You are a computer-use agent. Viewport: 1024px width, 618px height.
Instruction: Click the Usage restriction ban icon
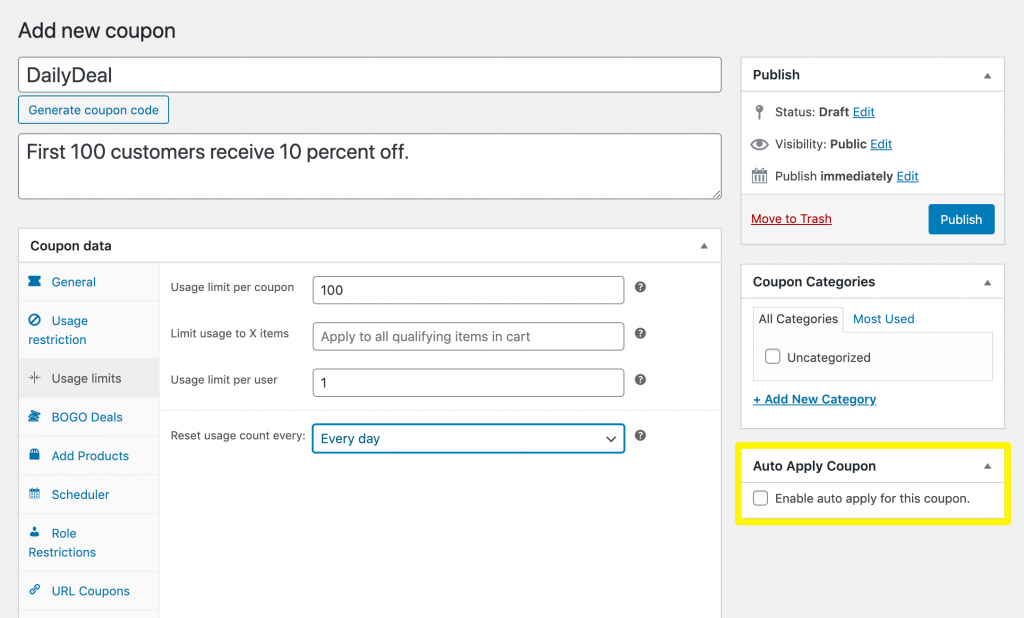click(x=35, y=319)
